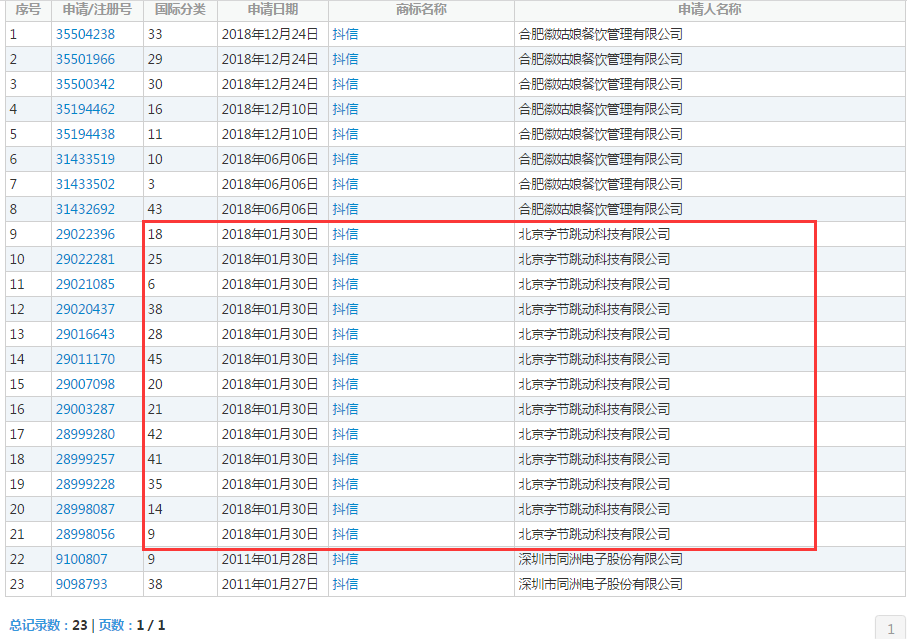Open application number 29007098
This screenshot has height=639, width=907.
[85, 384]
